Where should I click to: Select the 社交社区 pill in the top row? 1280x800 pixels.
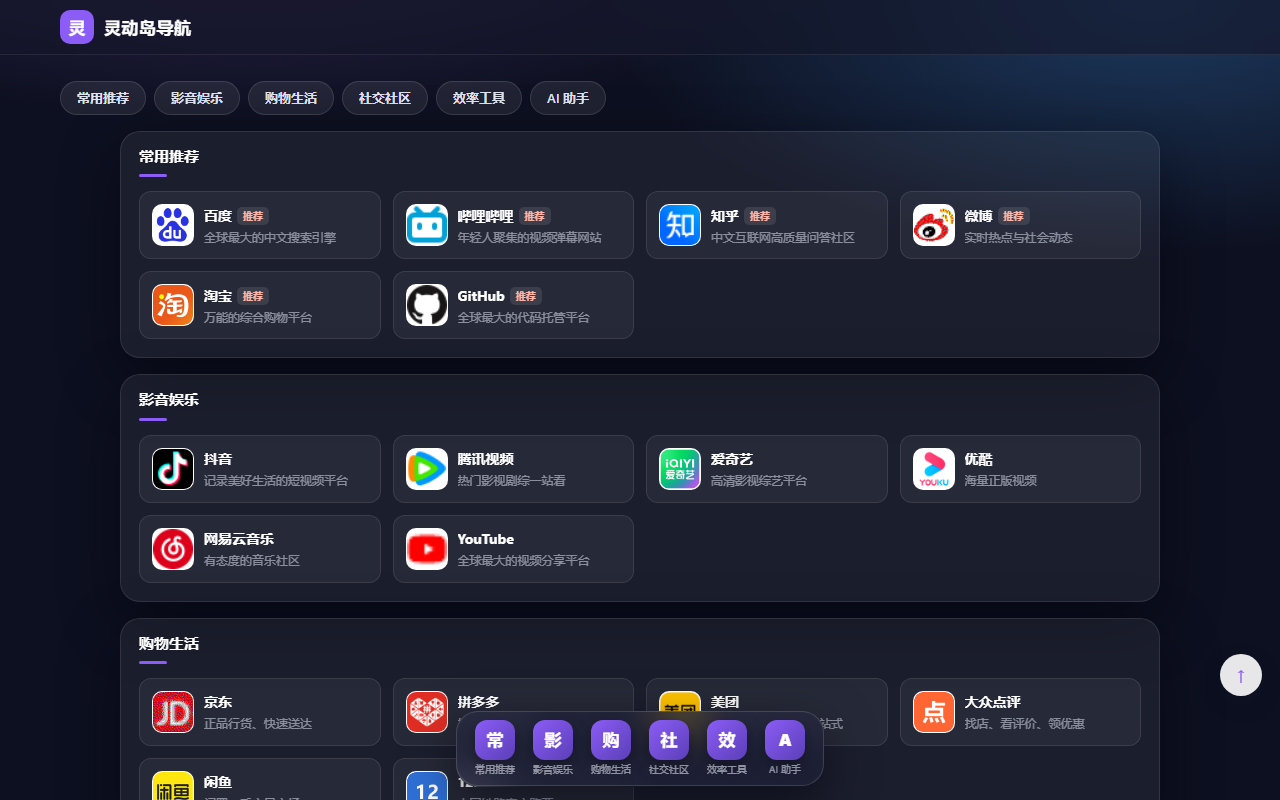385,98
